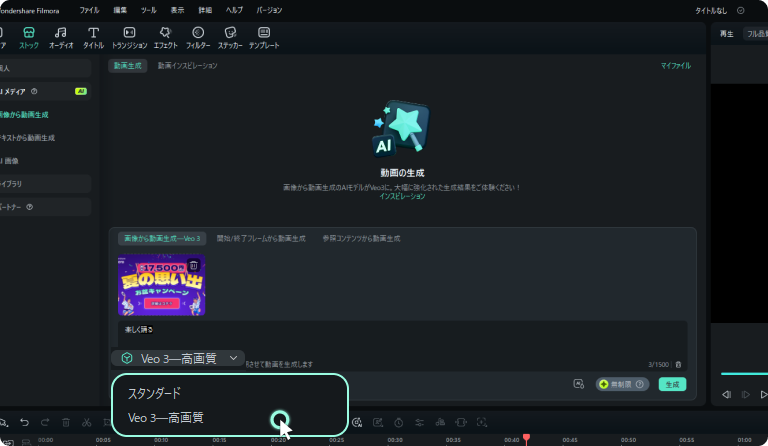Viewport: 768px width, 446px height.
Task: Step forward one frame in preview
Action: [x=745, y=394]
